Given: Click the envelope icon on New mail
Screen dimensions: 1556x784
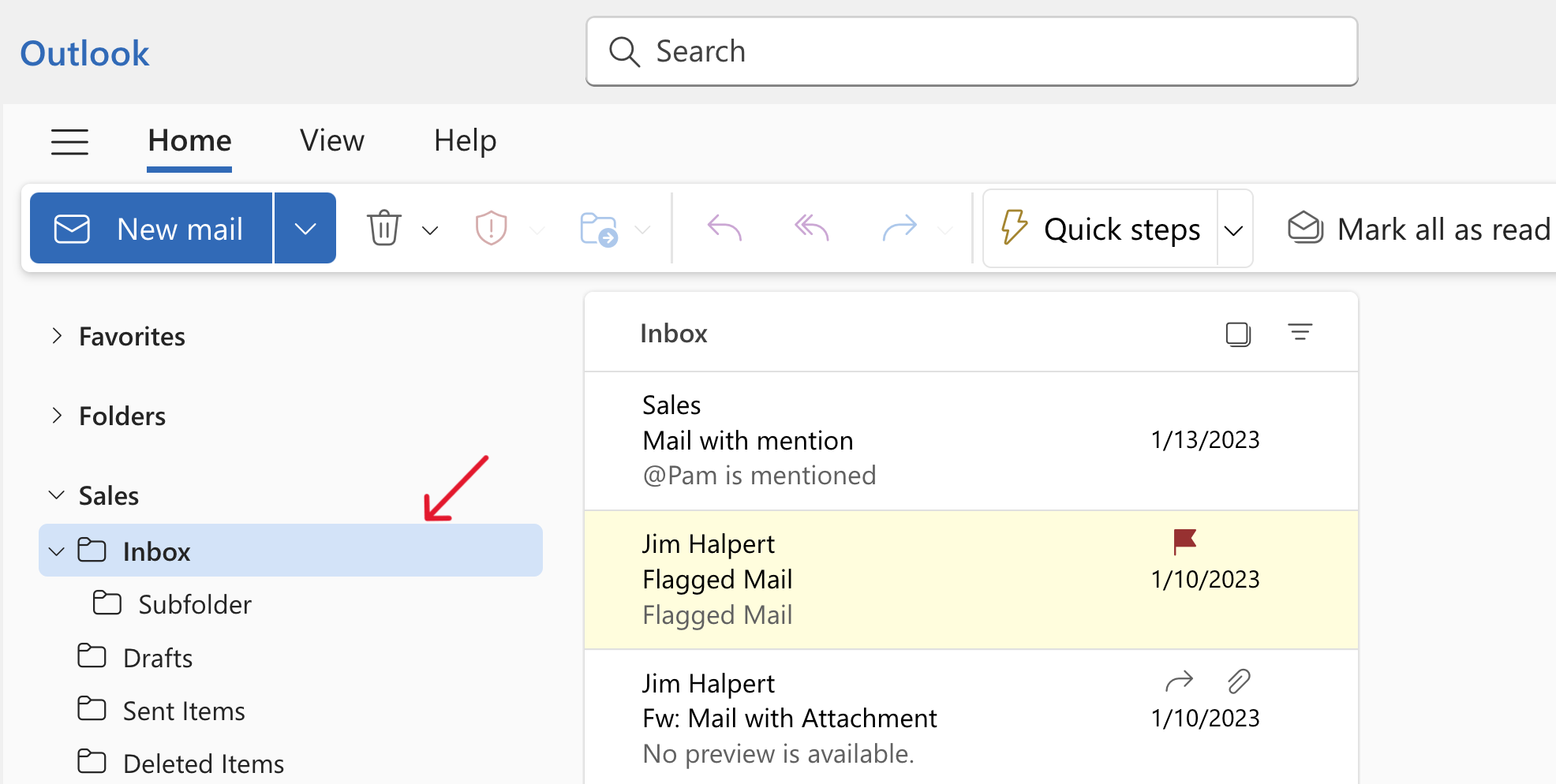Looking at the screenshot, I should pyautogui.click(x=72, y=229).
